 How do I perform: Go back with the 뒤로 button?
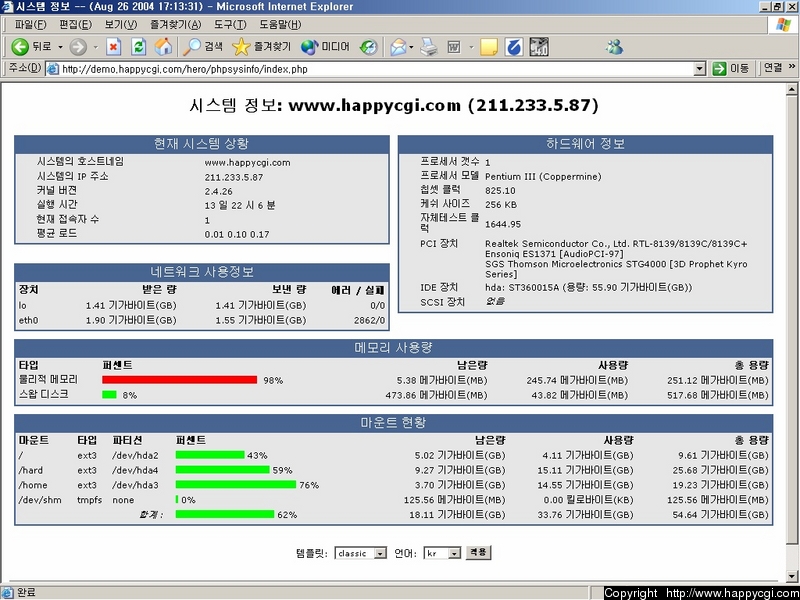point(32,47)
